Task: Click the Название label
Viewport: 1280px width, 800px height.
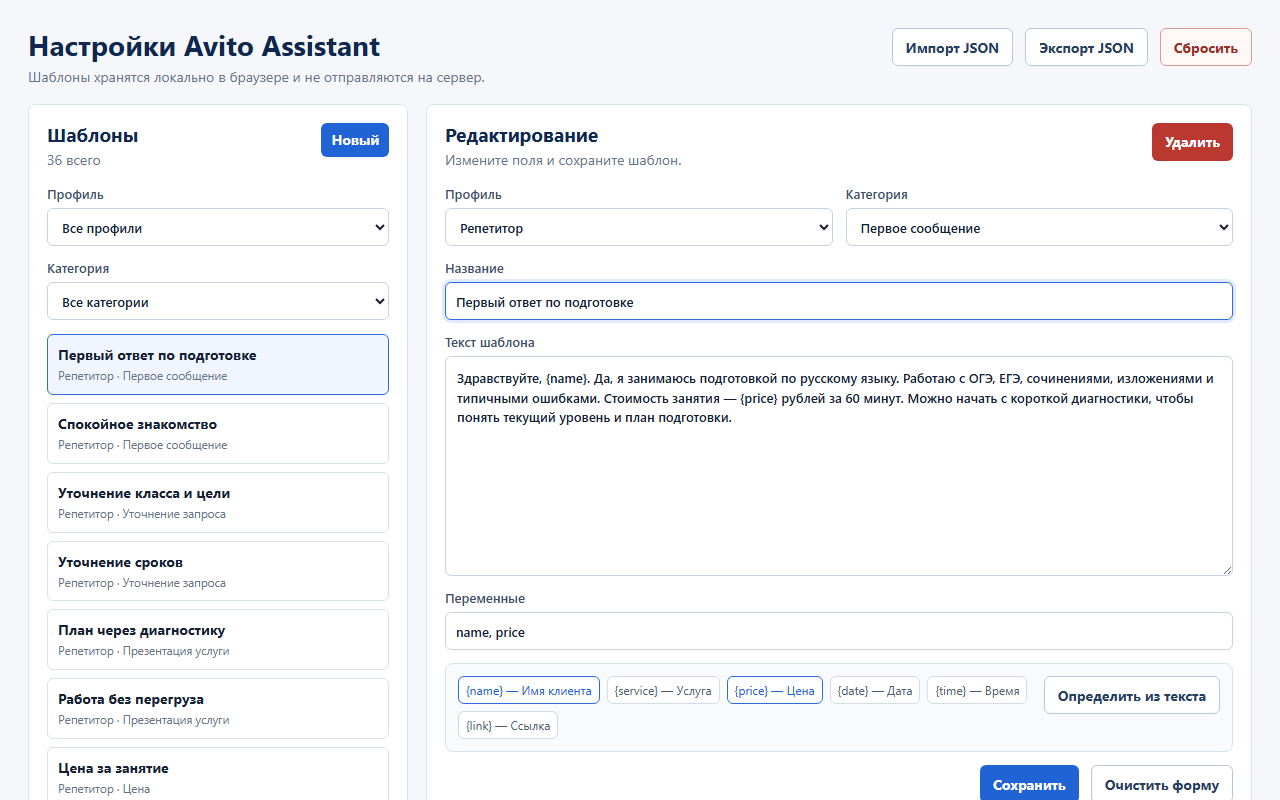Action: (474, 268)
